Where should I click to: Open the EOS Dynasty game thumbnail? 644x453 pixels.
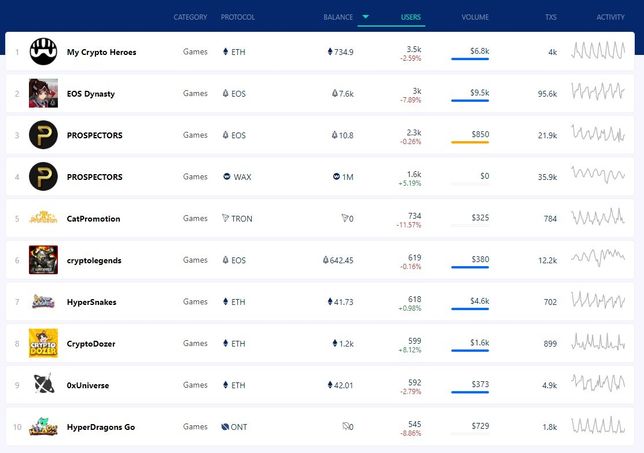tap(43, 93)
